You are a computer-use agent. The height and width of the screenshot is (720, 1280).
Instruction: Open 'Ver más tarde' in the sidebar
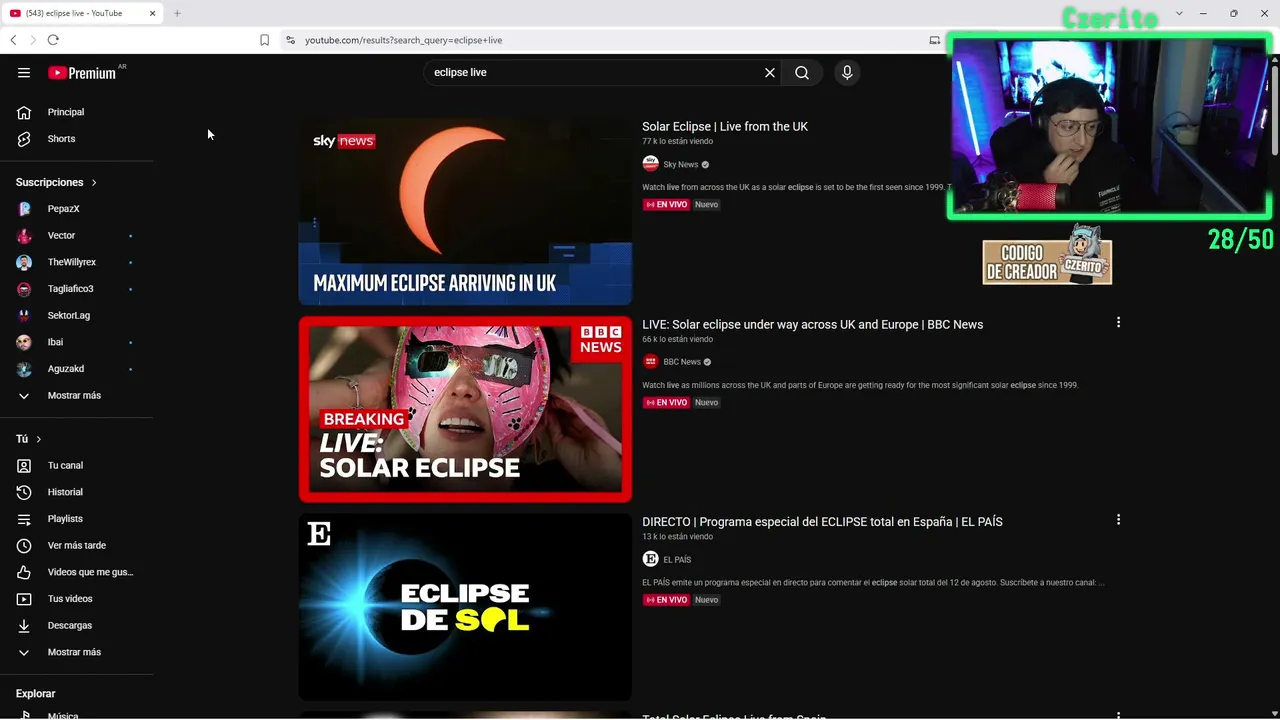pyautogui.click(x=77, y=546)
